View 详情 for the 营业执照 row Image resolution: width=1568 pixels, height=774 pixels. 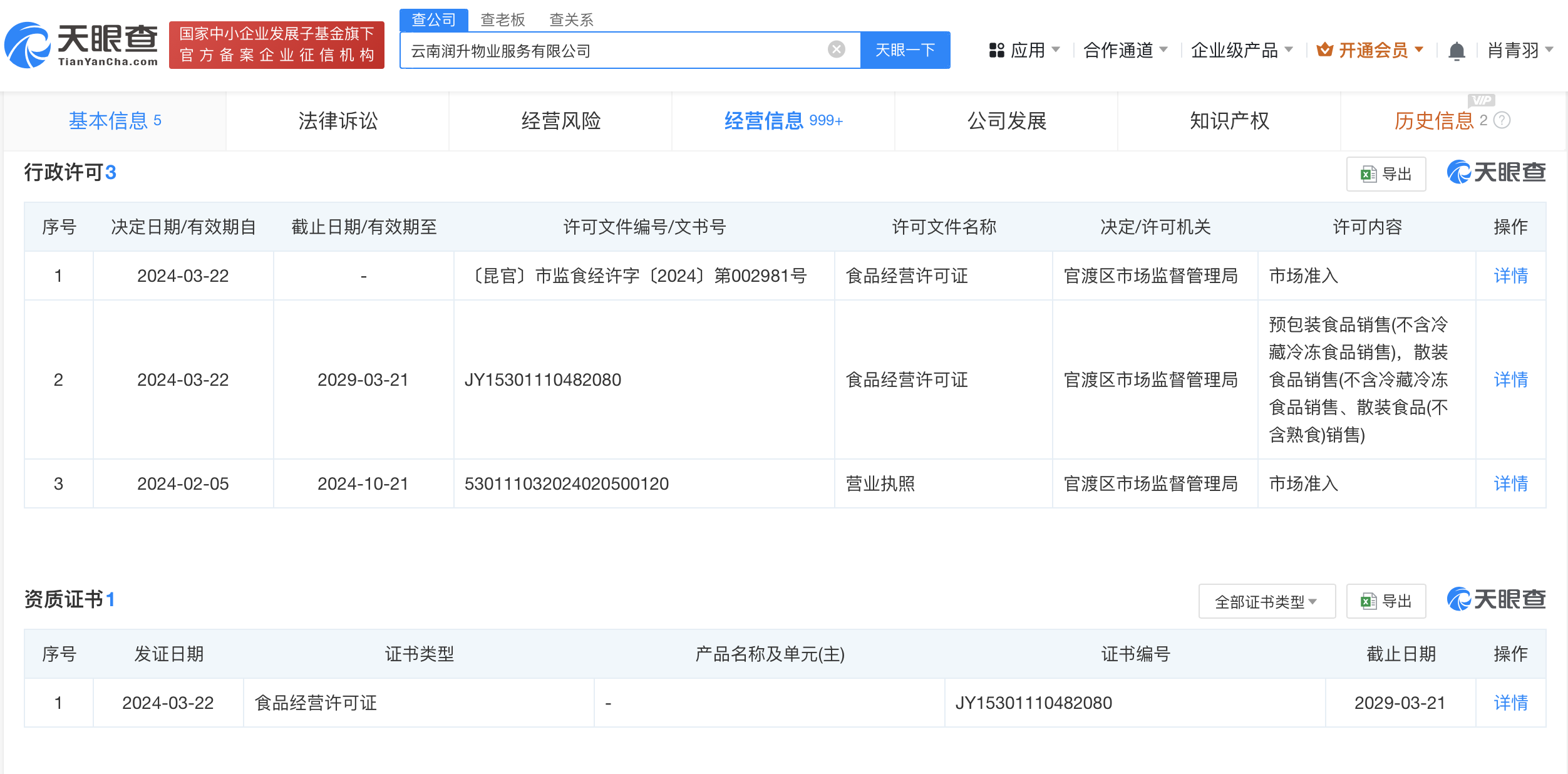click(x=1510, y=483)
